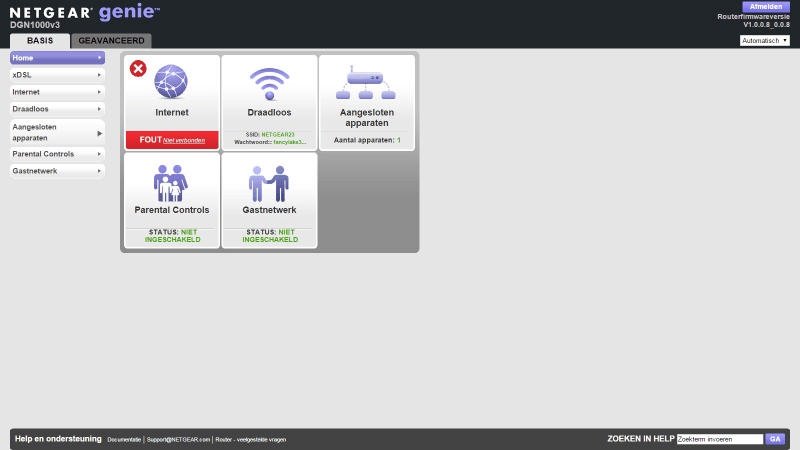Click the Aangesloten apparaten network icon
This screenshot has height=450, width=800.
click(x=366, y=83)
